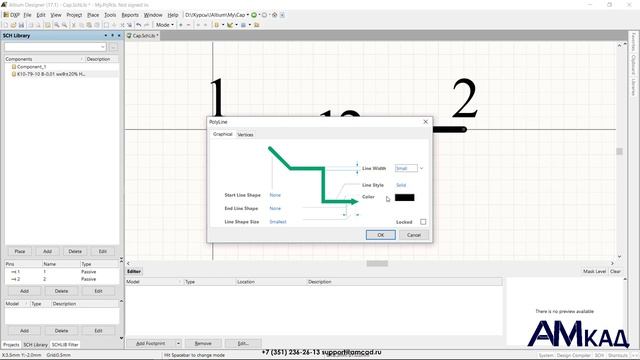Switch to the Vertices tab

click(x=245, y=134)
